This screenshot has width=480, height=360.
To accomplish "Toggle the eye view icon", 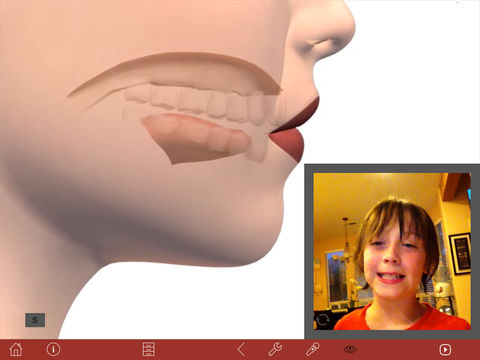I will pos(350,349).
